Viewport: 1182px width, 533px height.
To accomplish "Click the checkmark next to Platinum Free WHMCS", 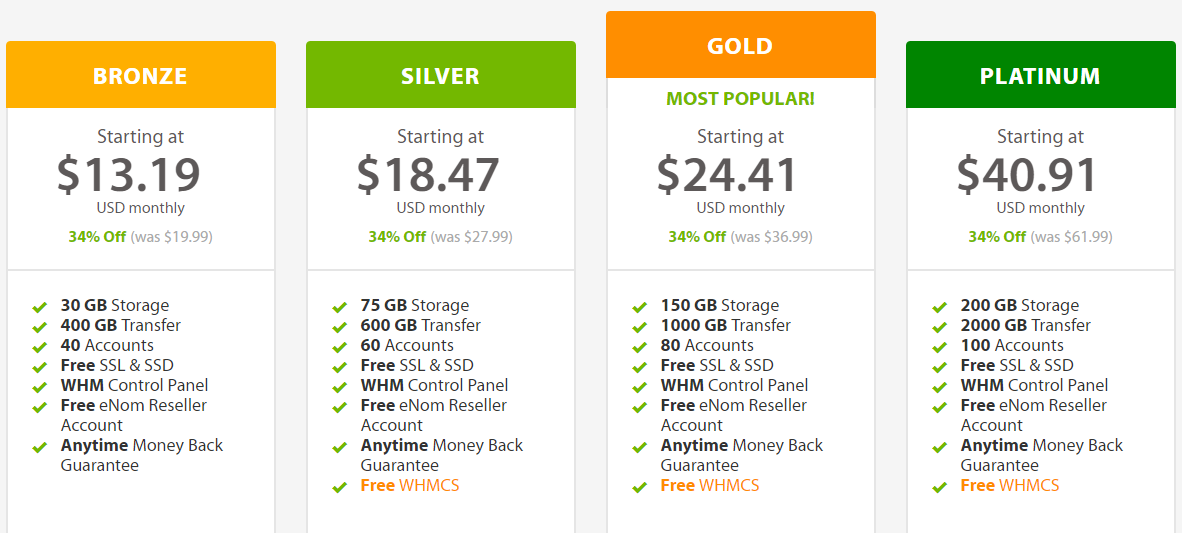I will tap(940, 487).
